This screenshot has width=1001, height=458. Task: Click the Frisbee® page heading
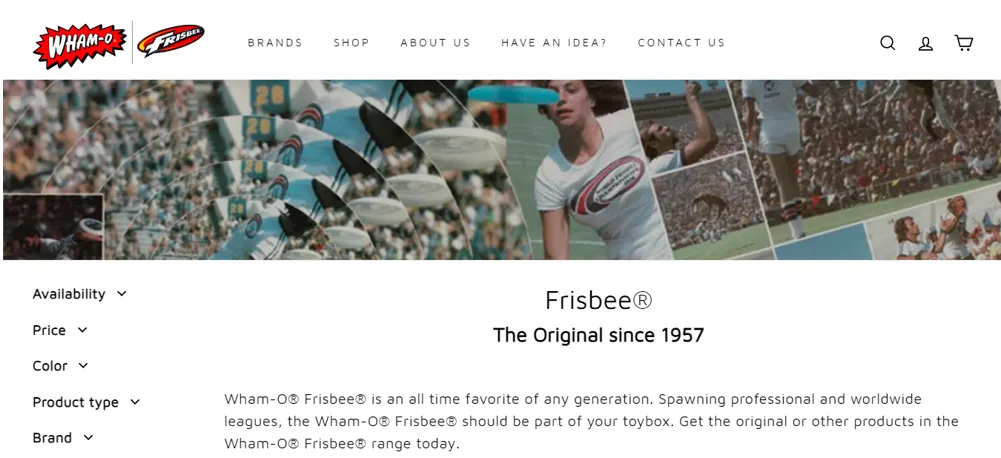tap(599, 300)
